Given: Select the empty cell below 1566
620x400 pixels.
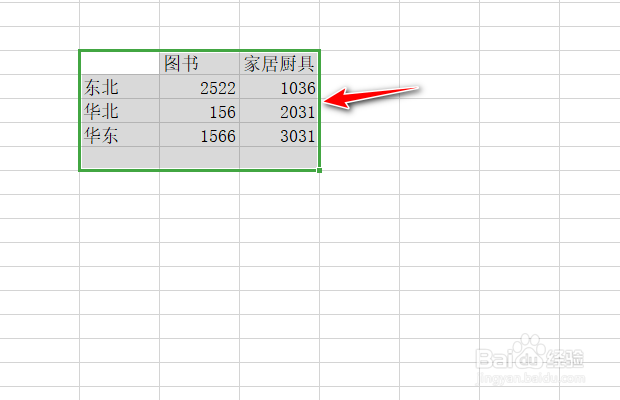Looking at the screenshot, I should pos(199,158).
